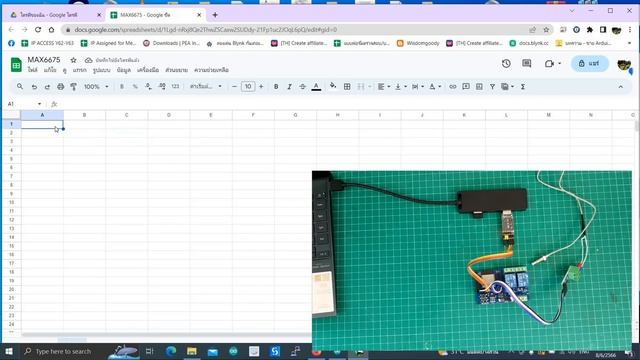Reload the page in Chrome
This screenshot has width=640, height=360.
38,30
